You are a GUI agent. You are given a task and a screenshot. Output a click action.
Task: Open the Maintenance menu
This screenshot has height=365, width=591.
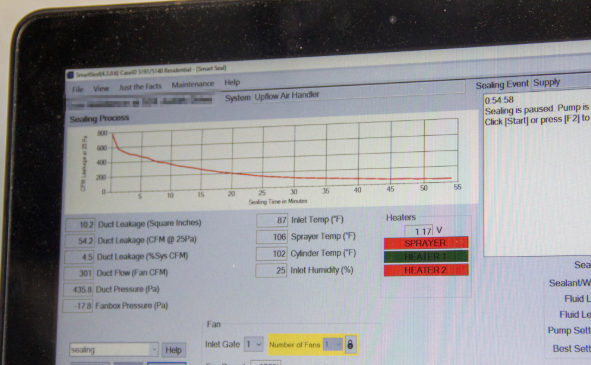click(193, 84)
